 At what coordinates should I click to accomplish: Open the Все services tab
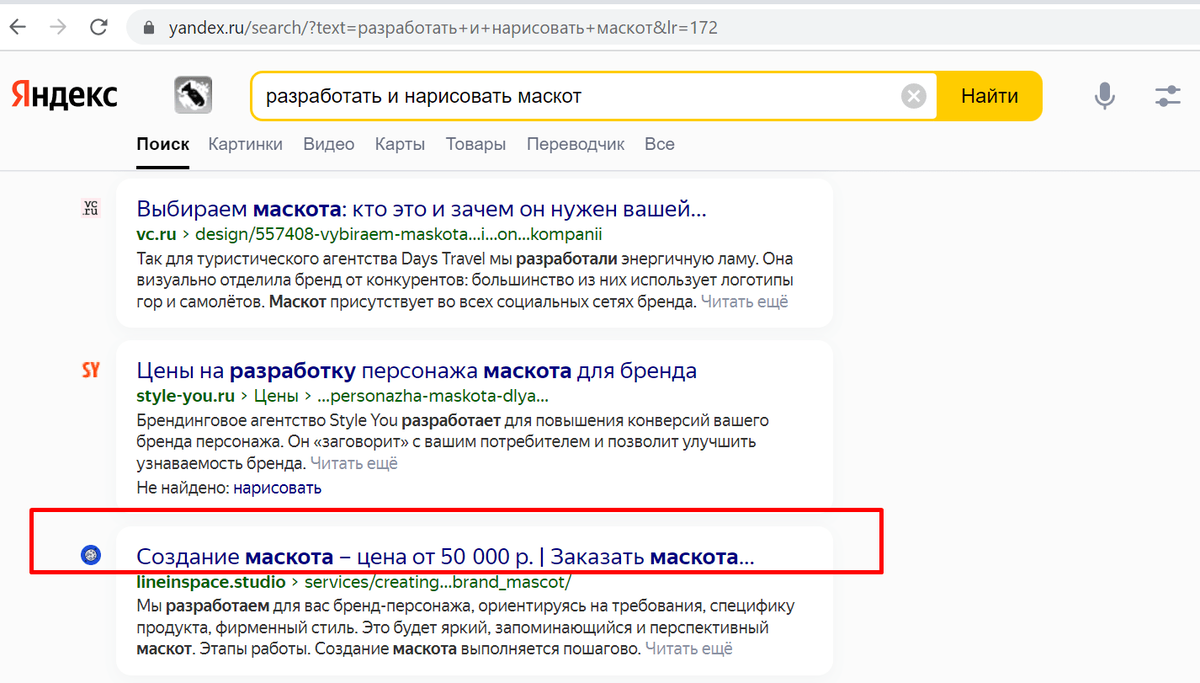659,144
